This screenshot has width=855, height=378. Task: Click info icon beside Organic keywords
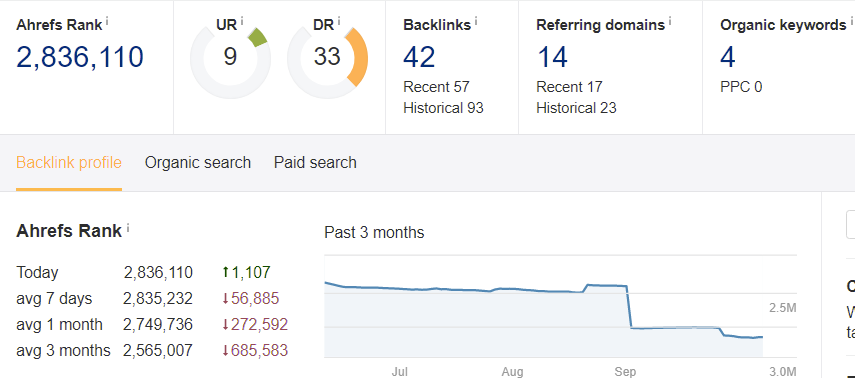[x=851, y=21]
